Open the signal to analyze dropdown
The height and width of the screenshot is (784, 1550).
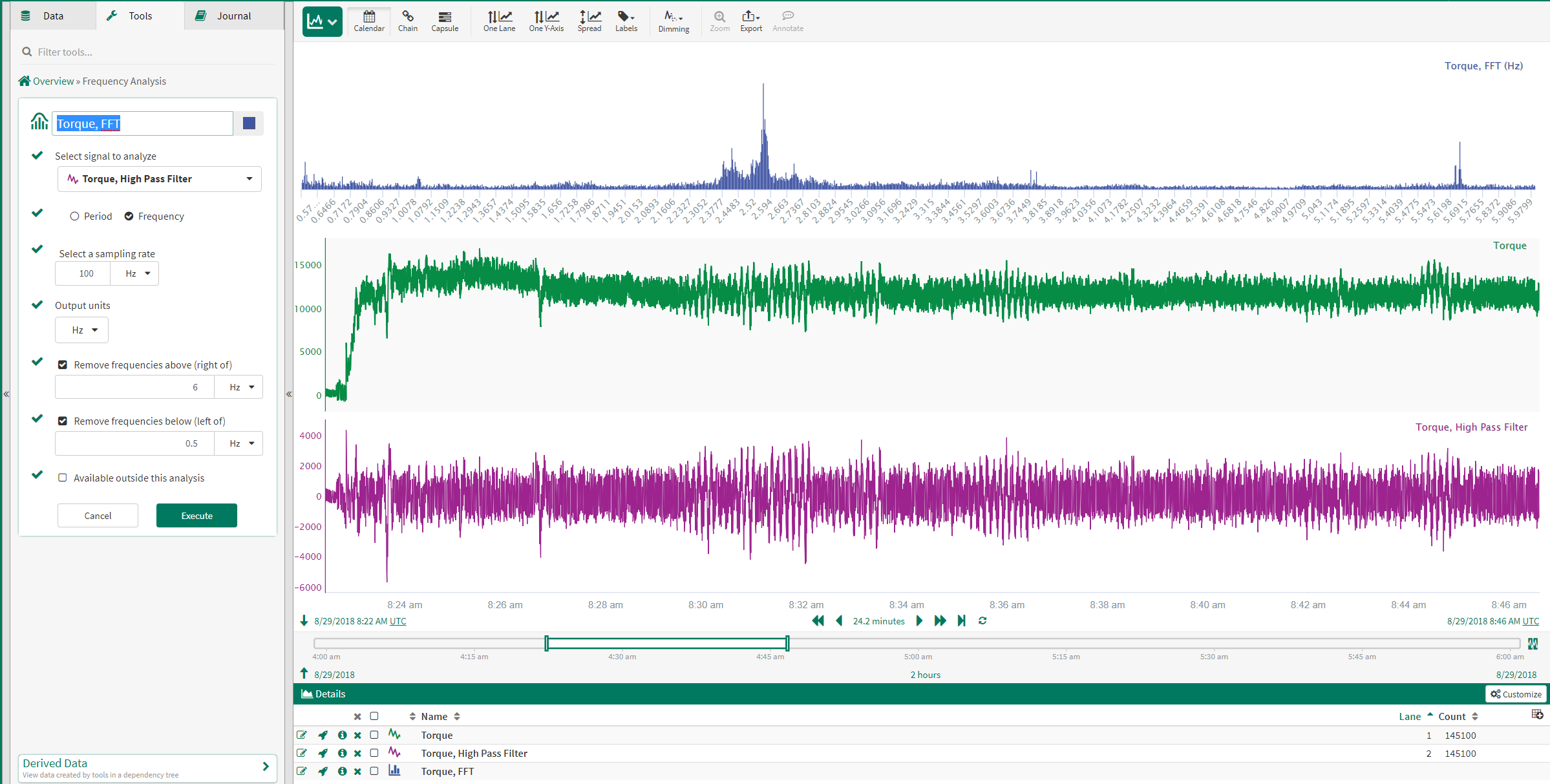pyautogui.click(x=159, y=178)
